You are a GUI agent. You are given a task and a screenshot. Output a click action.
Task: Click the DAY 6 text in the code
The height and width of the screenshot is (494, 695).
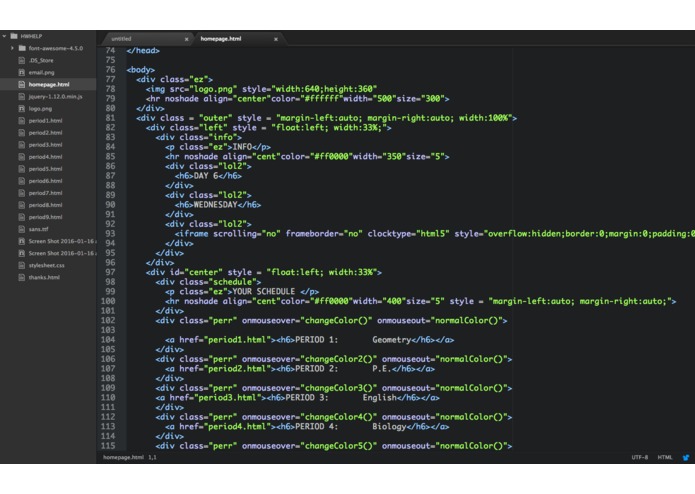coord(206,176)
